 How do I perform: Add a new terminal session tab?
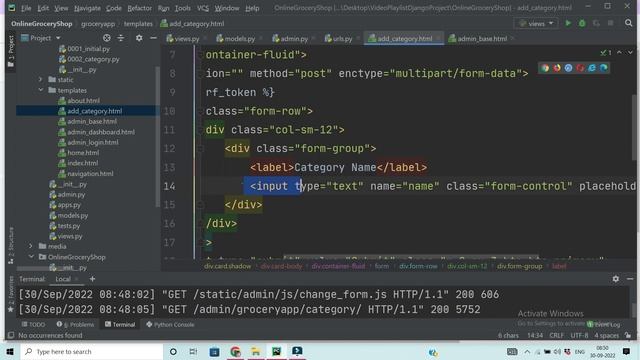(92, 279)
